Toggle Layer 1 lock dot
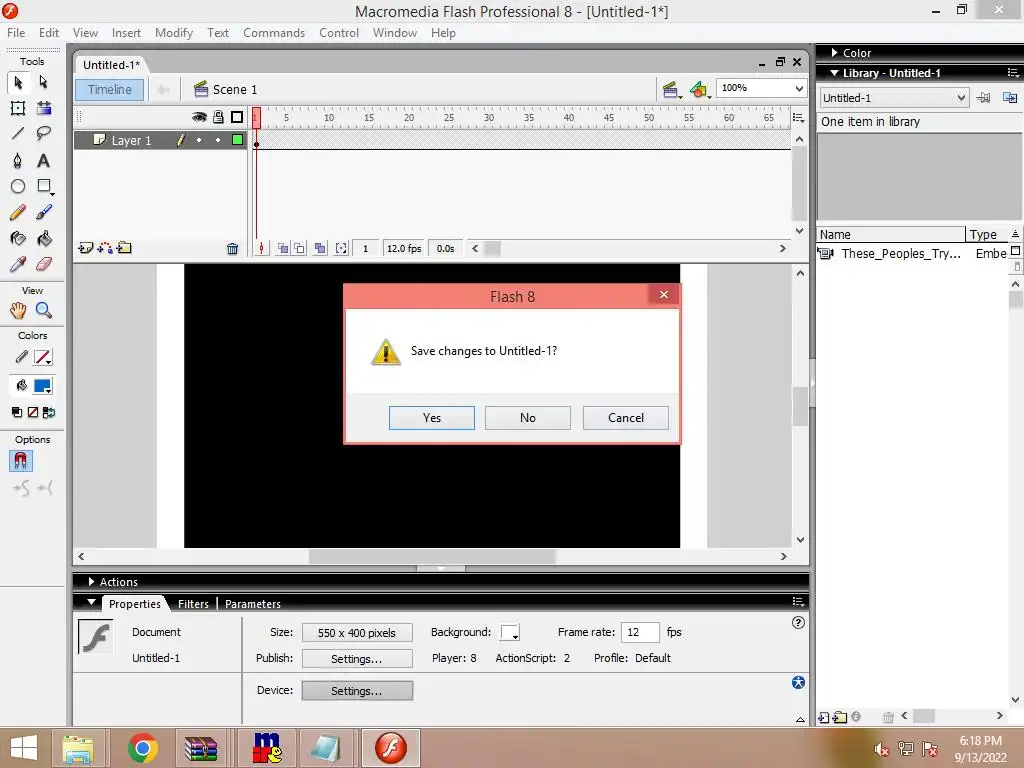Screen dimensions: 1024x768 click(x=218, y=140)
